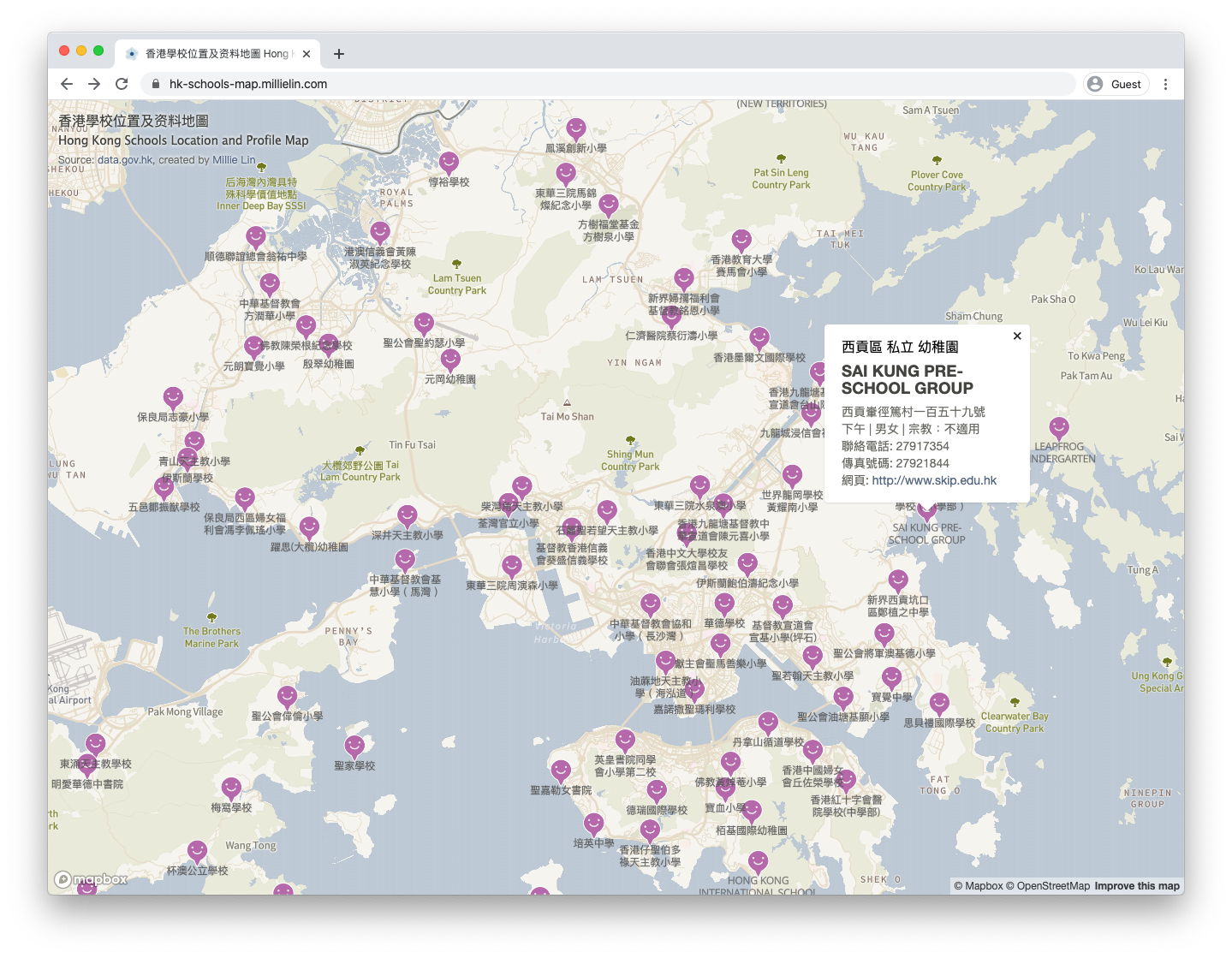Open the 聖家學校 smiley pin
Screen dimensions: 1232x958
tap(354, 747)
